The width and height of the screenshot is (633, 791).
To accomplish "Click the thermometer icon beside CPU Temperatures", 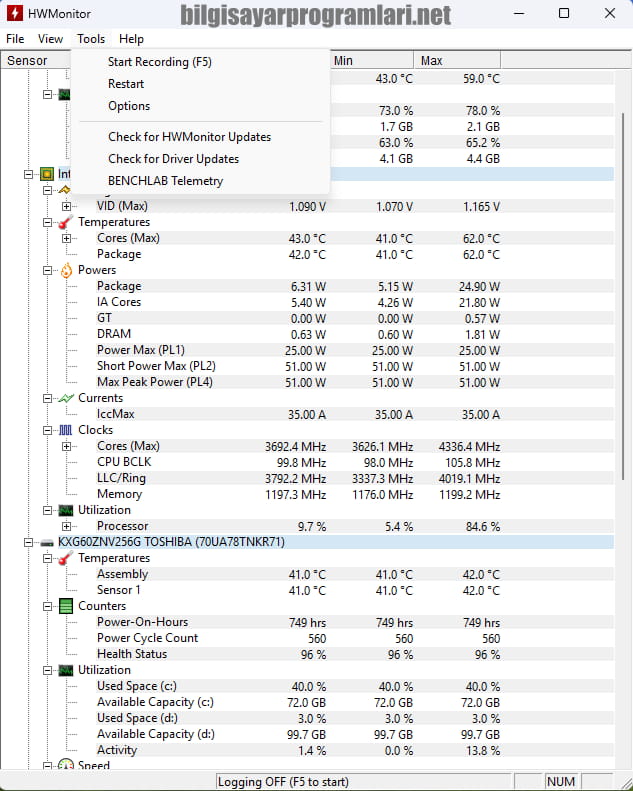I will click(66, 222).
